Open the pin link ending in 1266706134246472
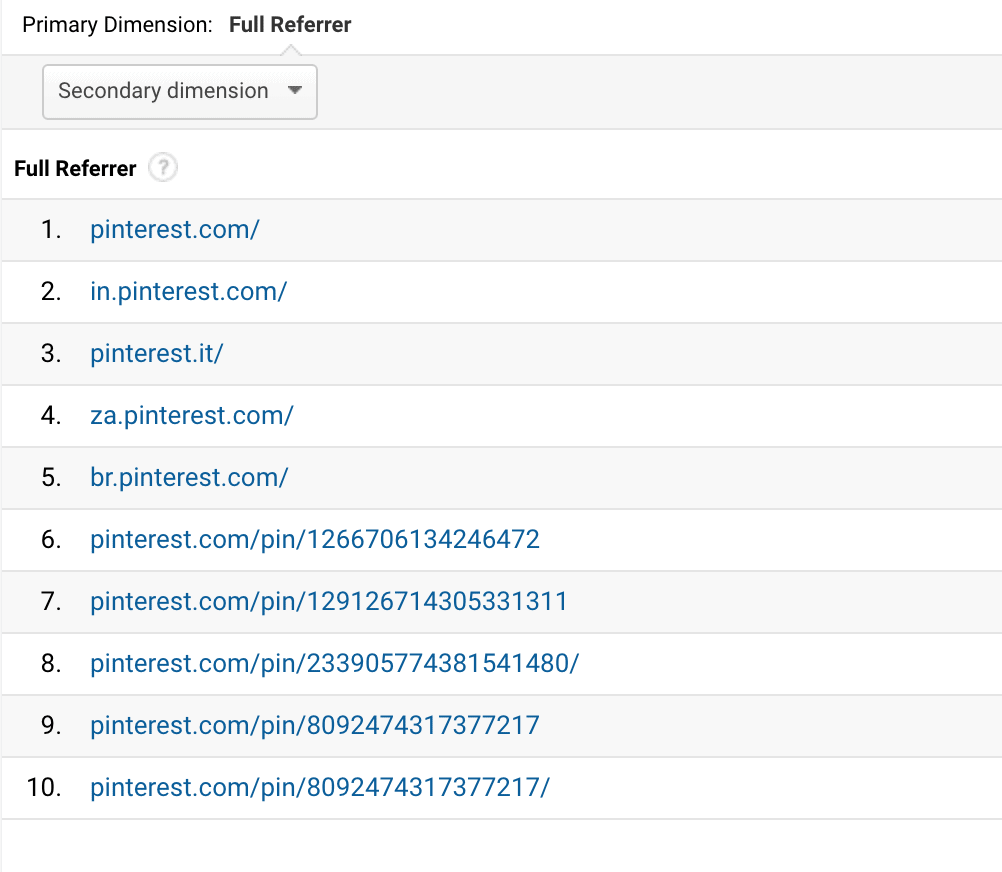Image resolution: width=1002 pixels, height=872 pixels. 314,539
